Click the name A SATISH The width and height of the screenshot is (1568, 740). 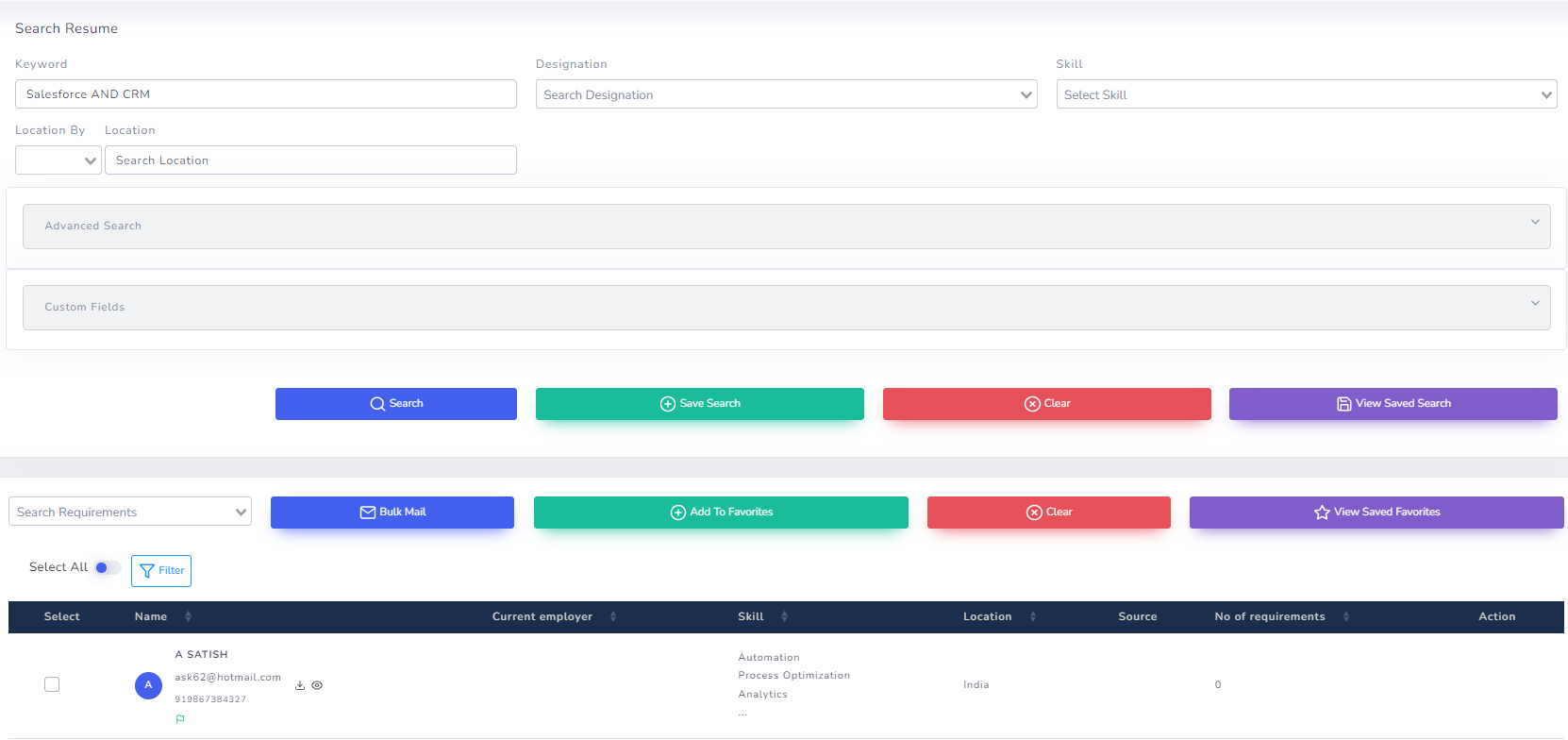pos(202,654)
